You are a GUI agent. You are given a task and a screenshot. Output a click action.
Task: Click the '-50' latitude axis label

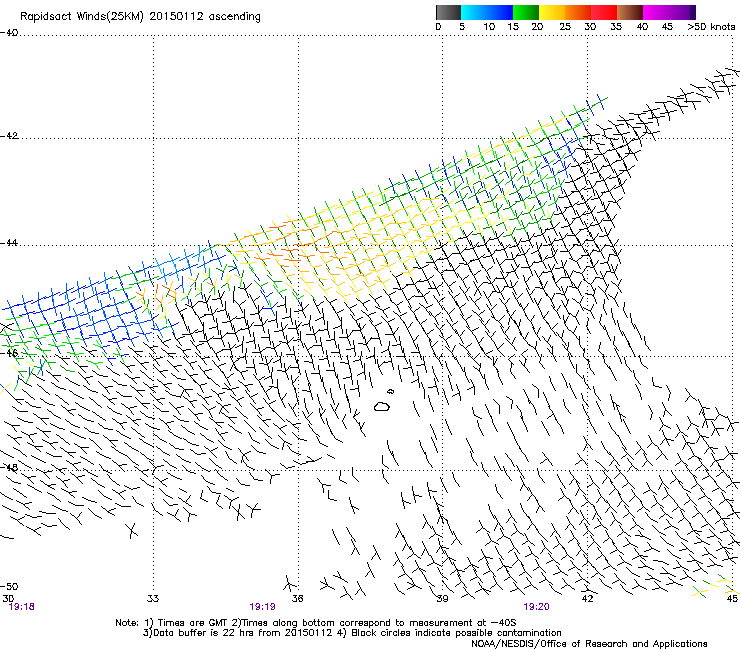click(x=9, y=586)
